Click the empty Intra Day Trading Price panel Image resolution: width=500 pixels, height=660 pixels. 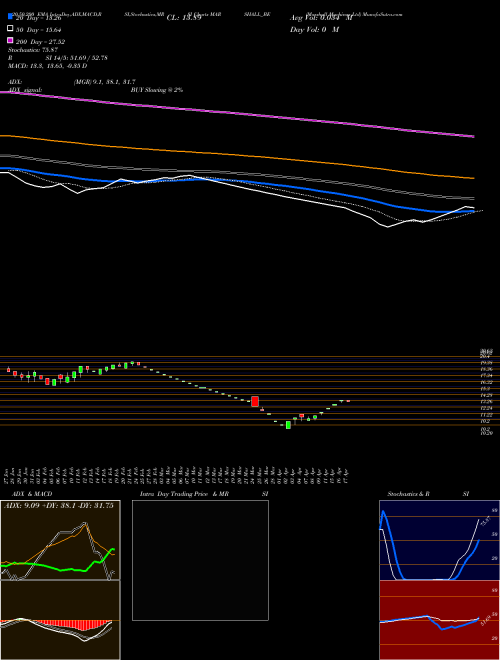[x=200, y=560]
